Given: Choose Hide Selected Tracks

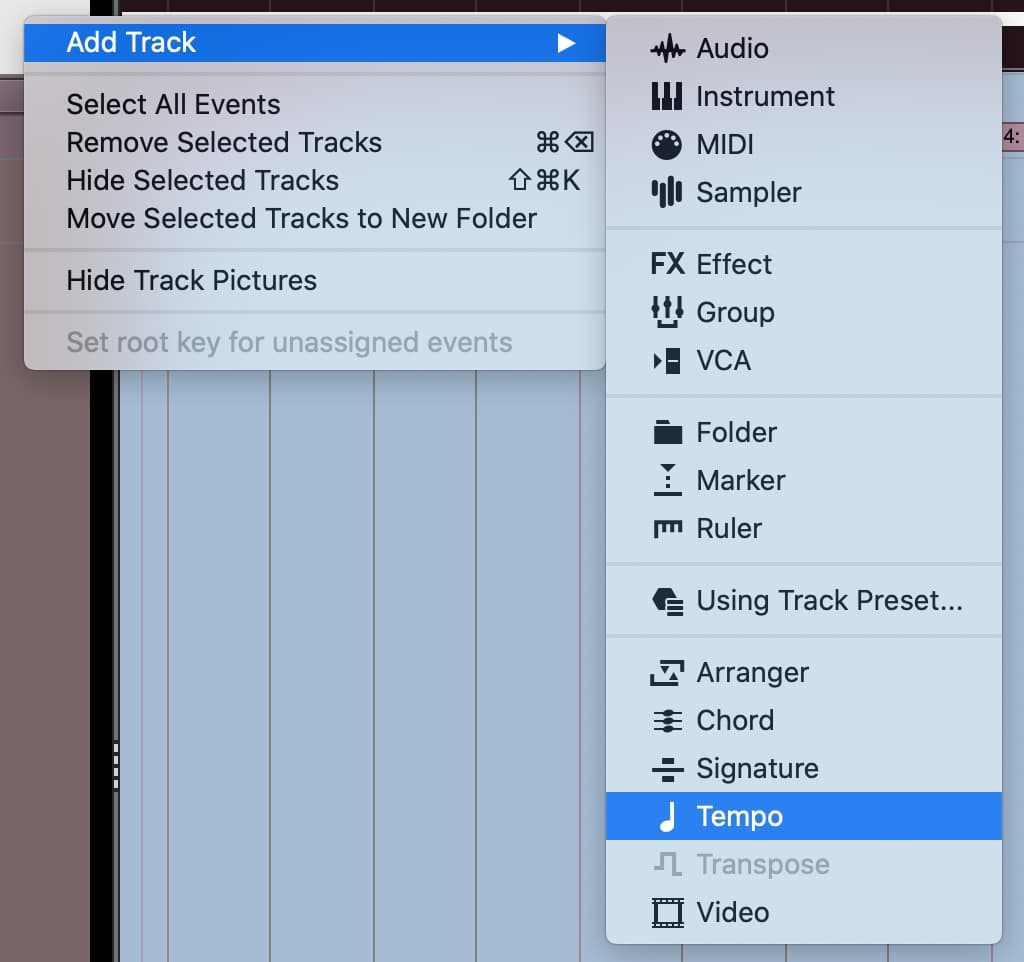Looking at the screenshot, I should tap(203, 180).
